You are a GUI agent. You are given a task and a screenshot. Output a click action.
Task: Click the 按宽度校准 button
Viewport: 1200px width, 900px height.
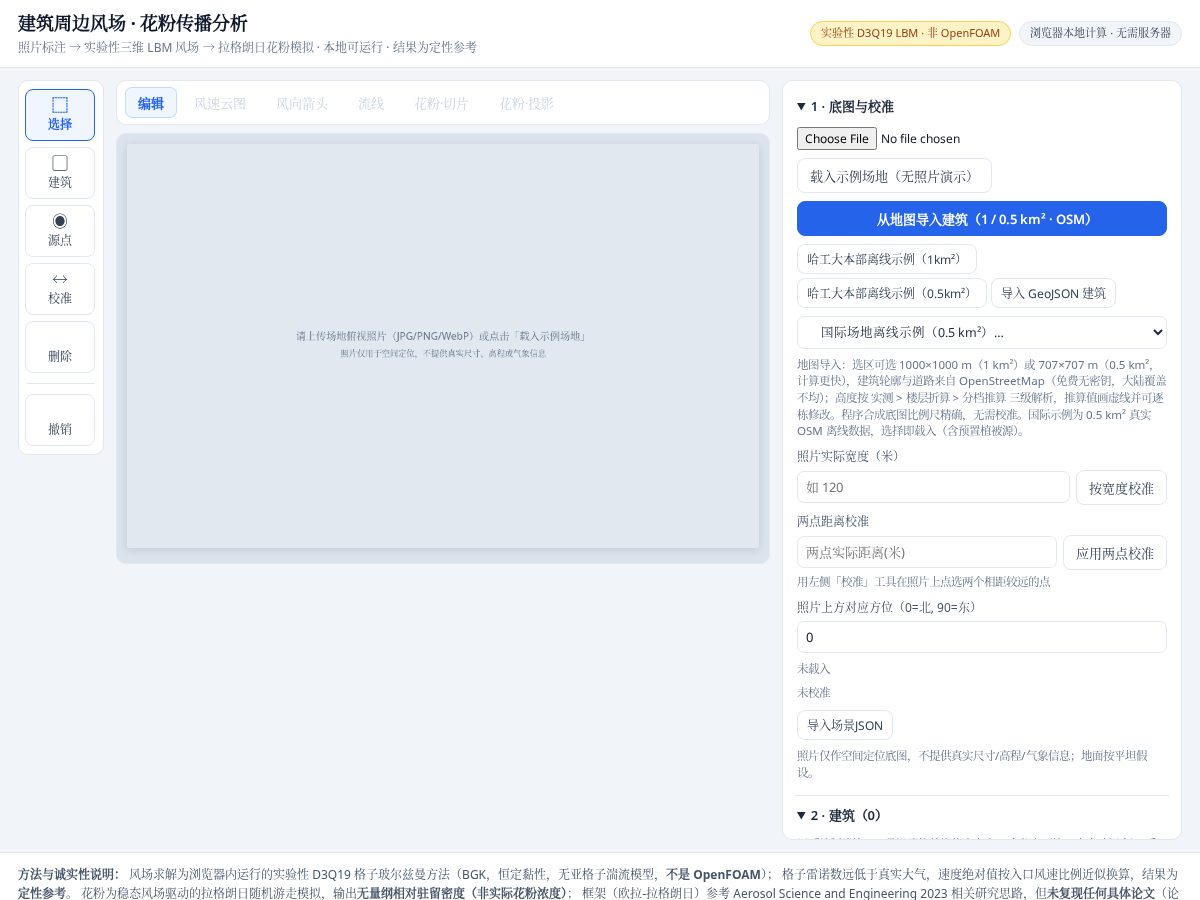pos(1121,487)
